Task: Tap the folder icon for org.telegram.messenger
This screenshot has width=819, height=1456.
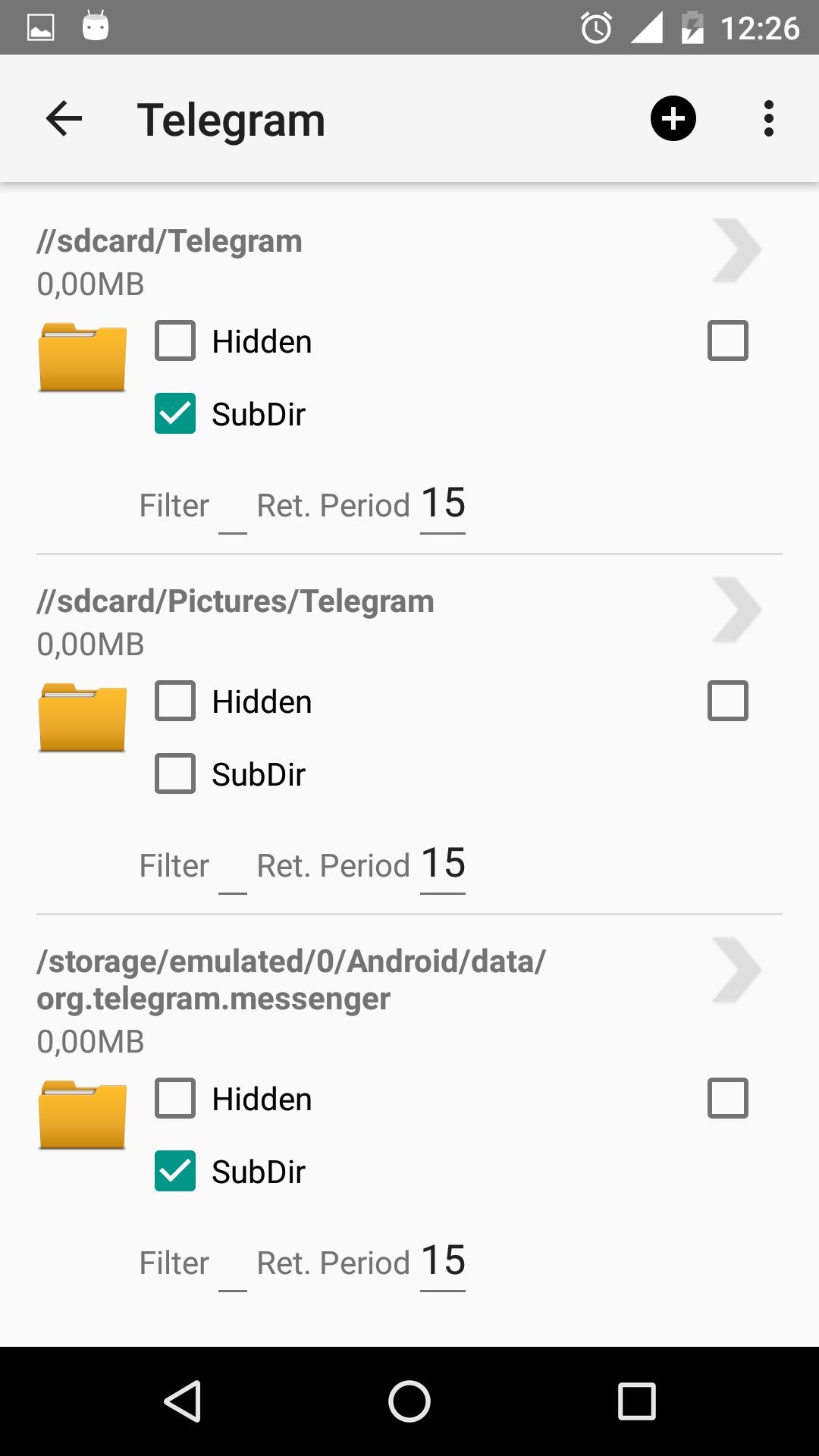Action: [x=82, y=1115]
